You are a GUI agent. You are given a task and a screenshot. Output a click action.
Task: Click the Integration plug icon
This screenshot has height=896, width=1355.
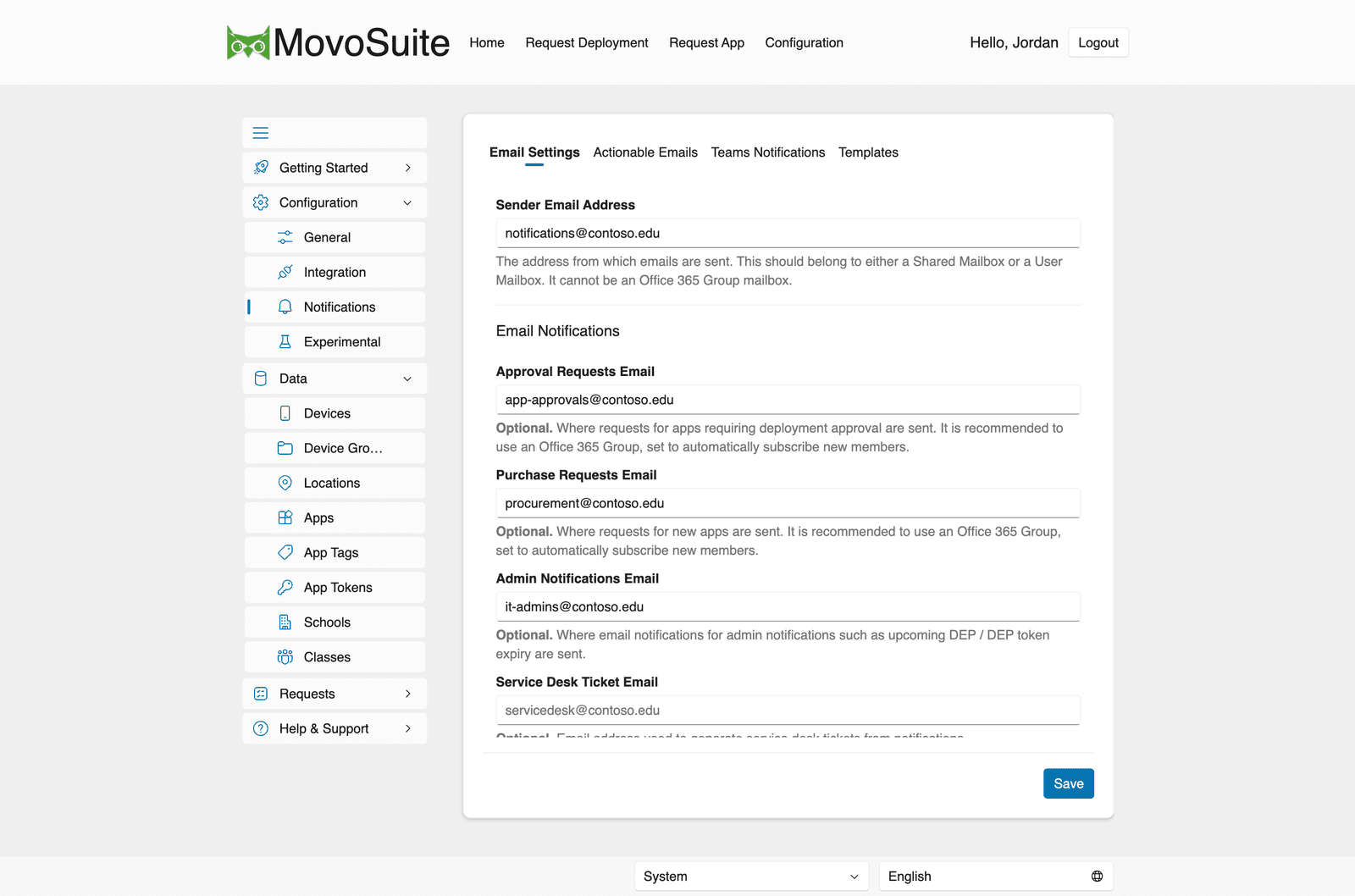[x=285, y=272]
